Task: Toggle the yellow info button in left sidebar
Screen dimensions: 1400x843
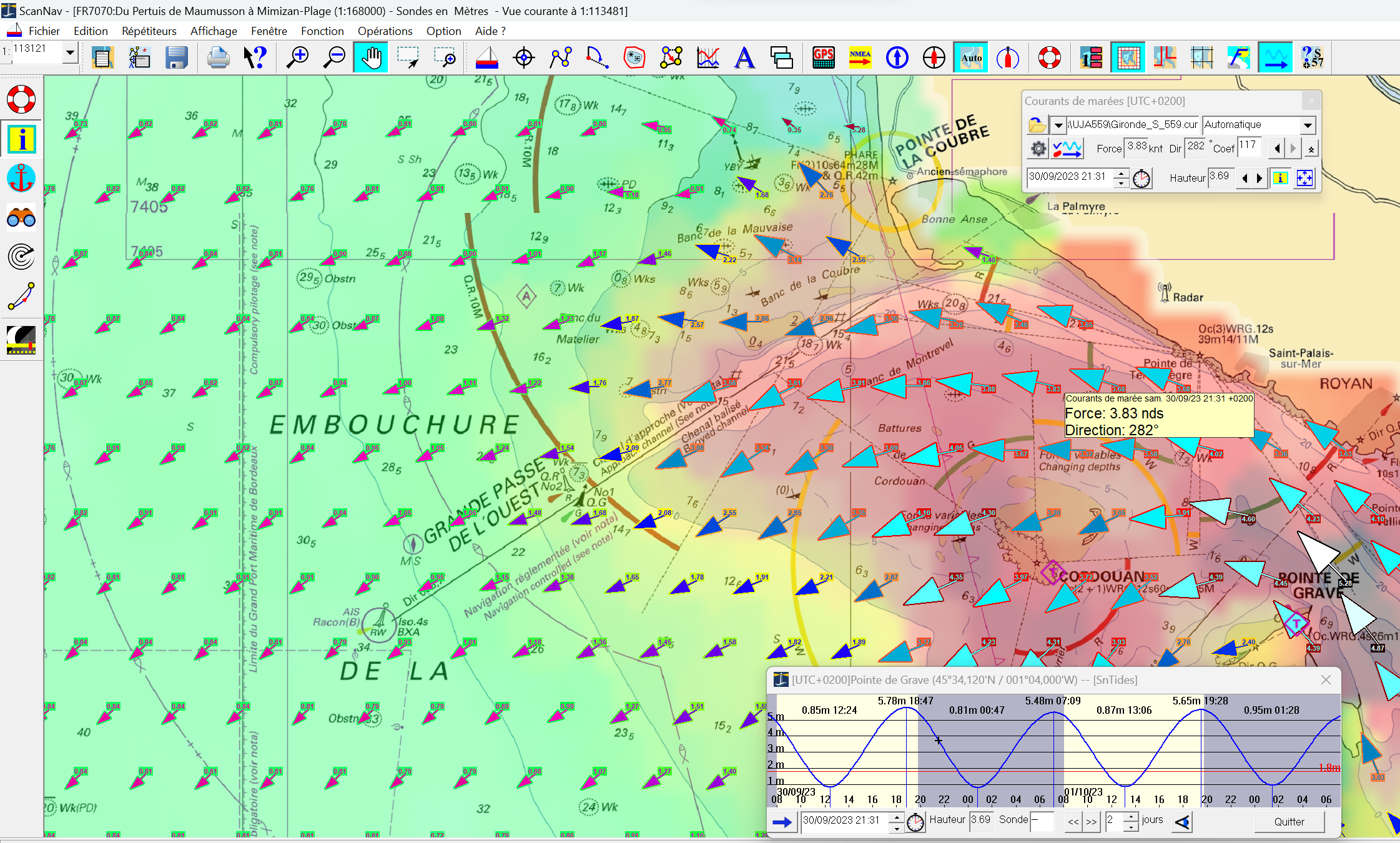Action: tap(21, 139)
